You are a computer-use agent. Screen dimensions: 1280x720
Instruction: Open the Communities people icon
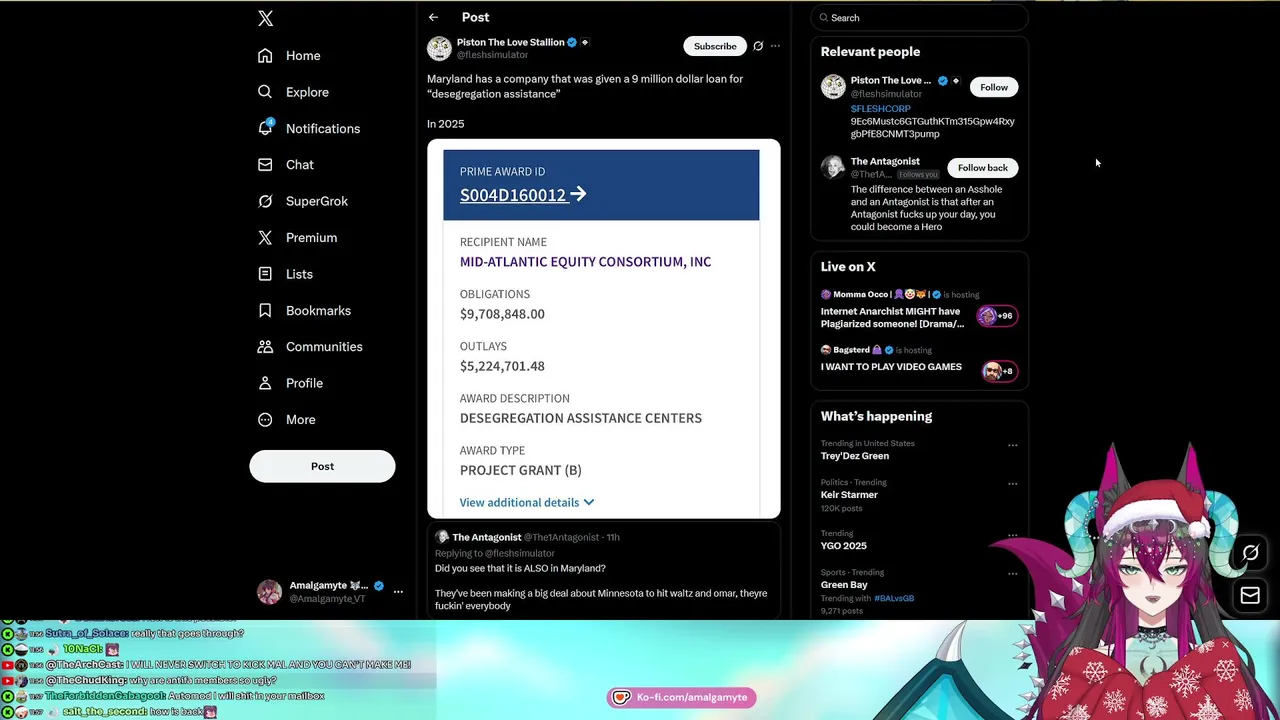265,347
